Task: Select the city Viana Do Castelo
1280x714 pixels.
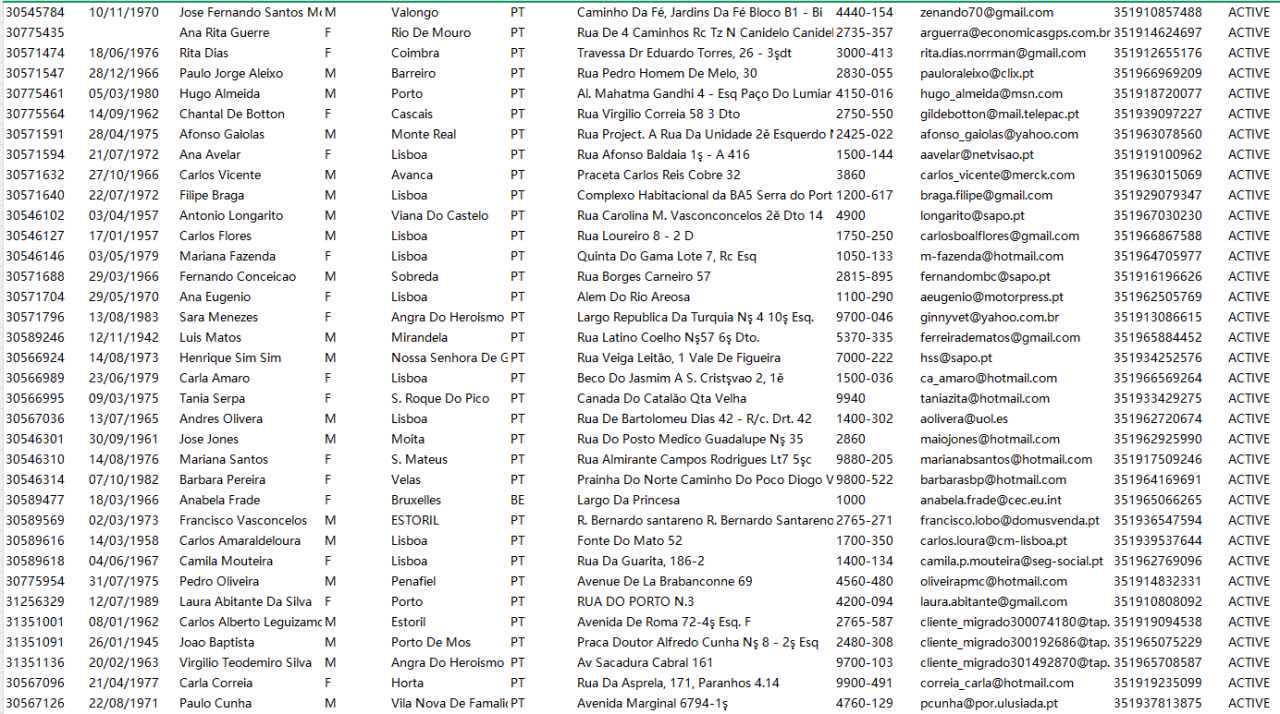Action: pyautogui.click(x=440, y=216)
